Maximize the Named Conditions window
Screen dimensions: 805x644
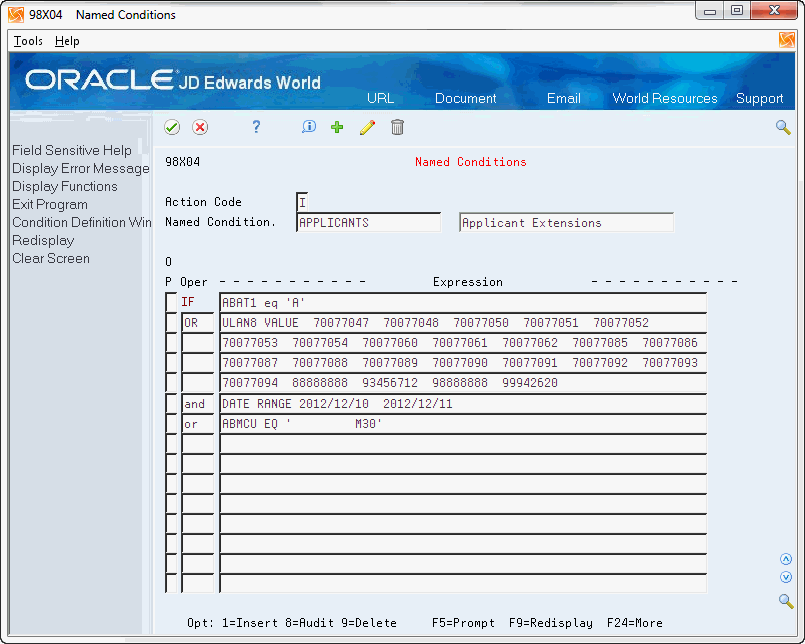point(737,11)
